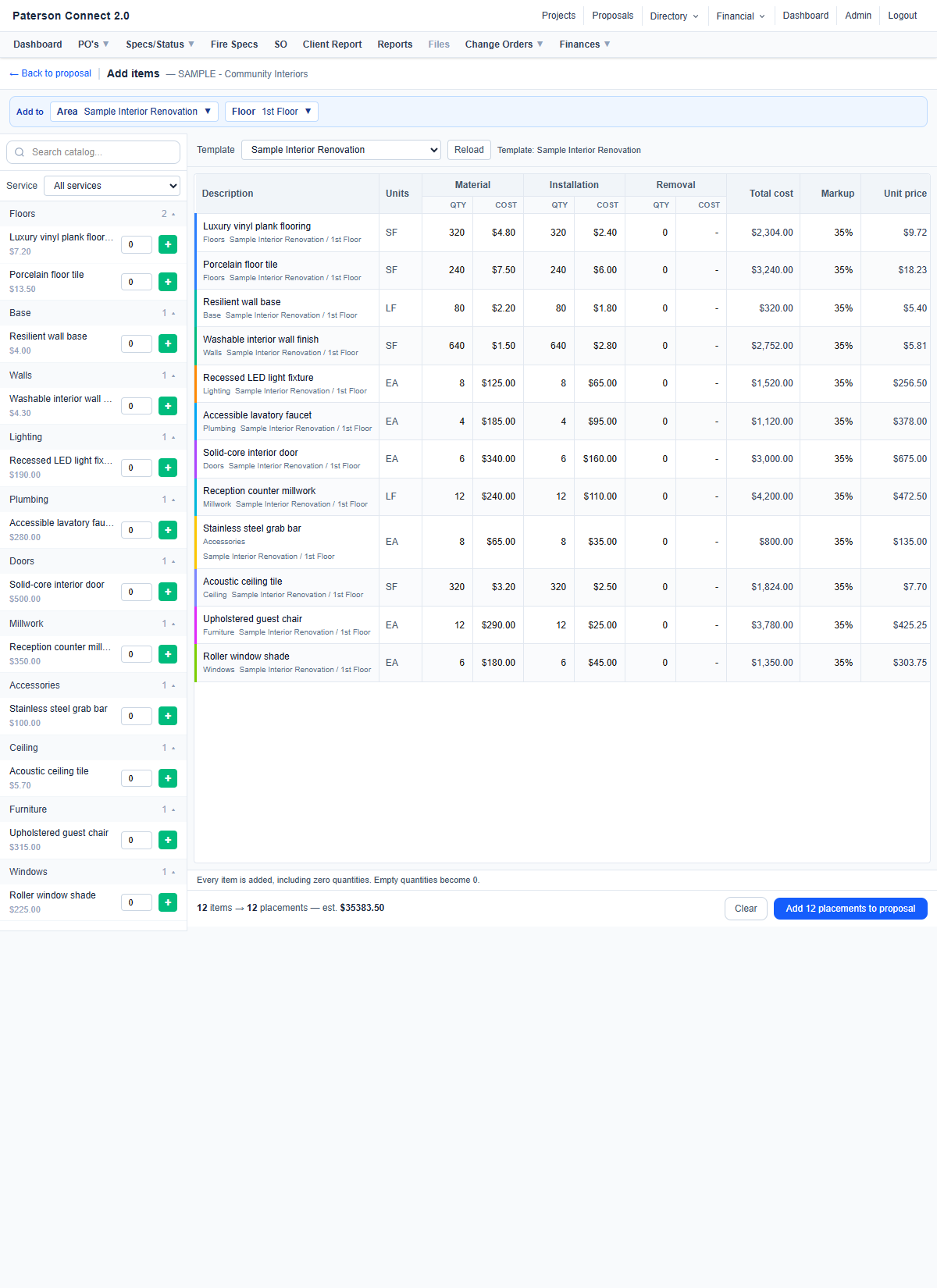Screen dimensions: 937x1288
Task: Open the Admin link
Action: point(858,16)
